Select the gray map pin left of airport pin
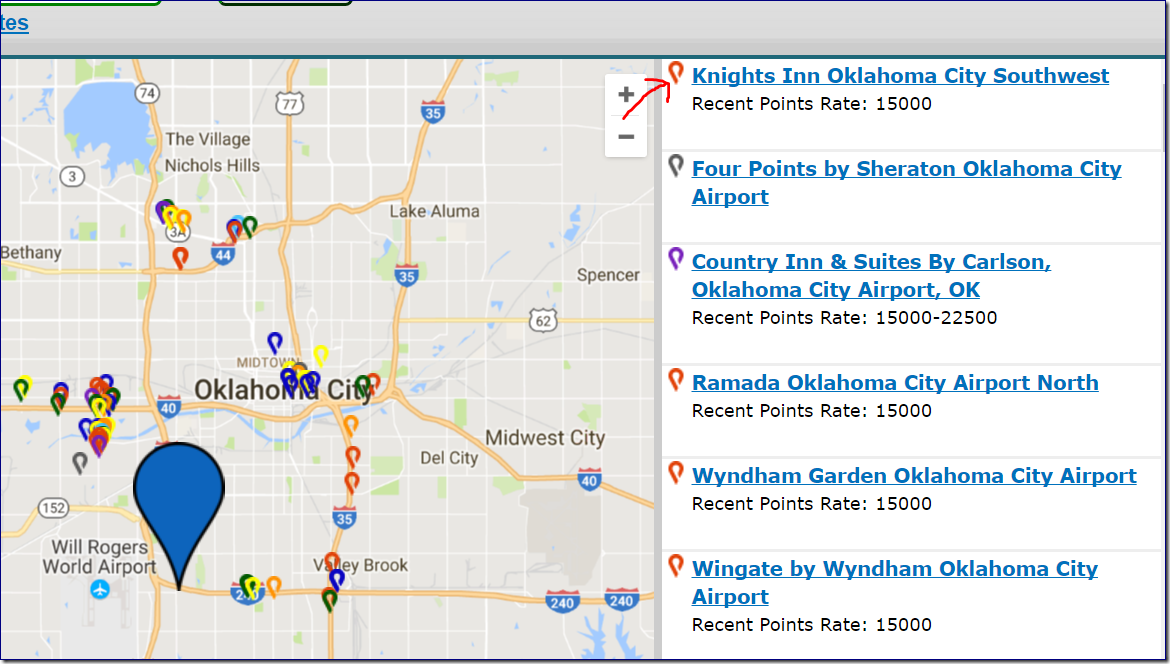The width and height of the screenshot is (1170, 664). coord(80,461)
